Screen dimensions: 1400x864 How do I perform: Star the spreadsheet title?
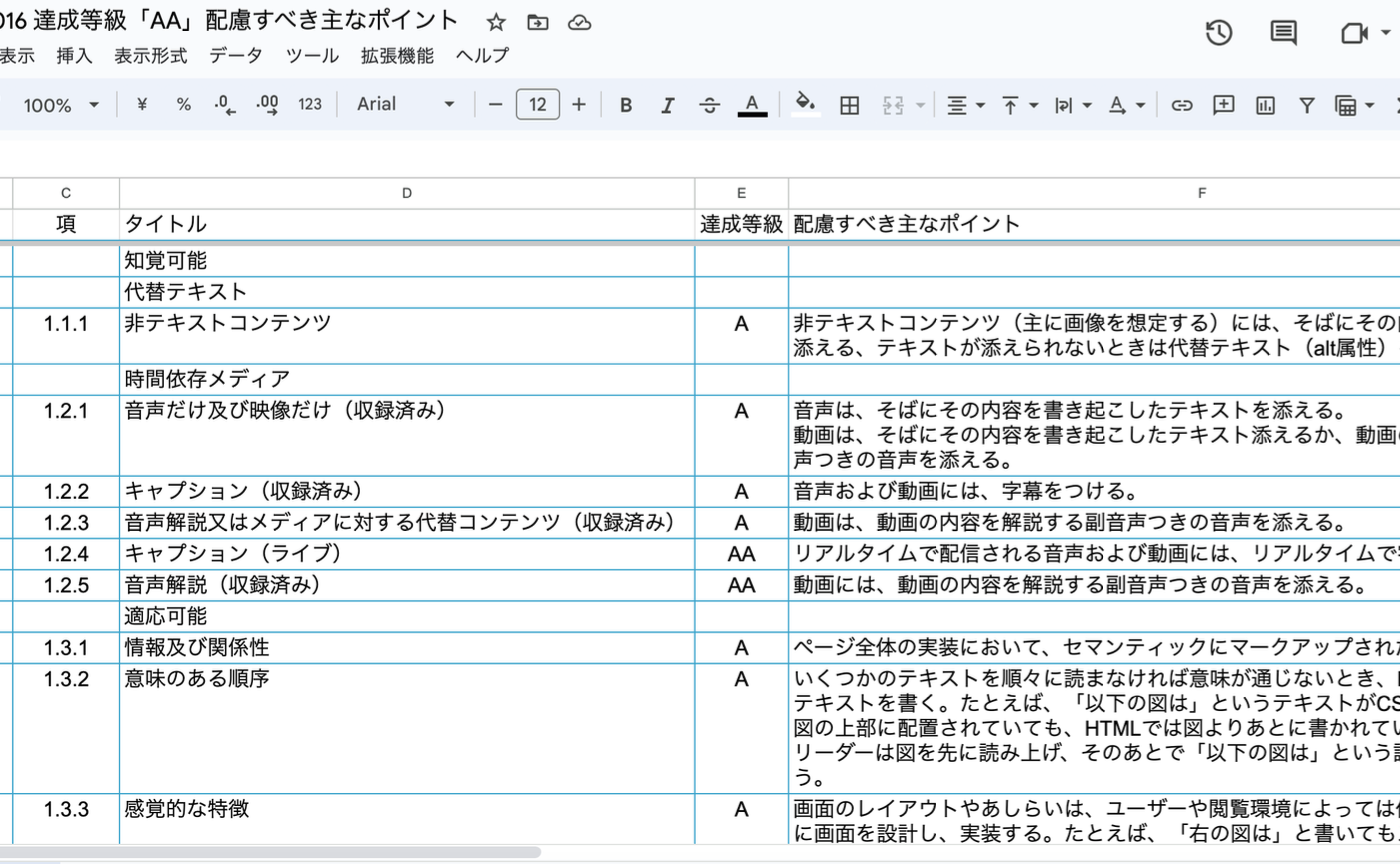(496, 22)
